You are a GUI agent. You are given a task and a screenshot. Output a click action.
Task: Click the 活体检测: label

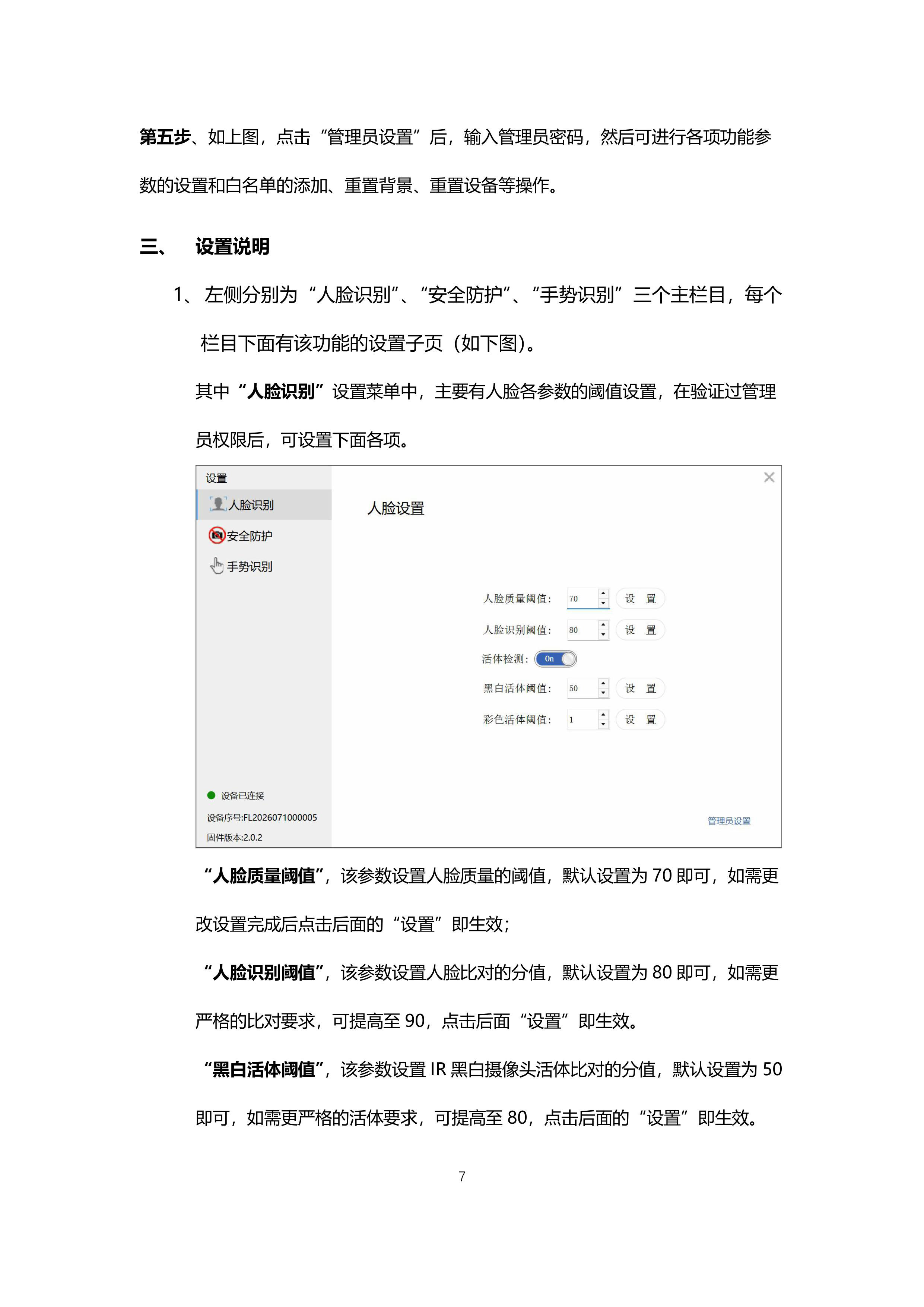[505, 659]
